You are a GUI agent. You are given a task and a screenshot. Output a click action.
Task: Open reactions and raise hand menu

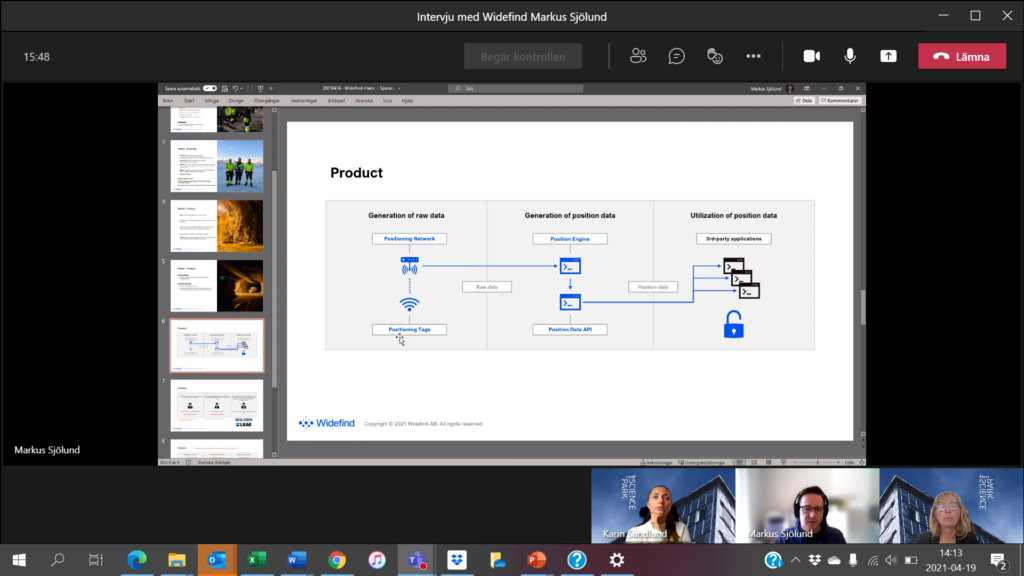pyautogui.click(x=715, y=56)
